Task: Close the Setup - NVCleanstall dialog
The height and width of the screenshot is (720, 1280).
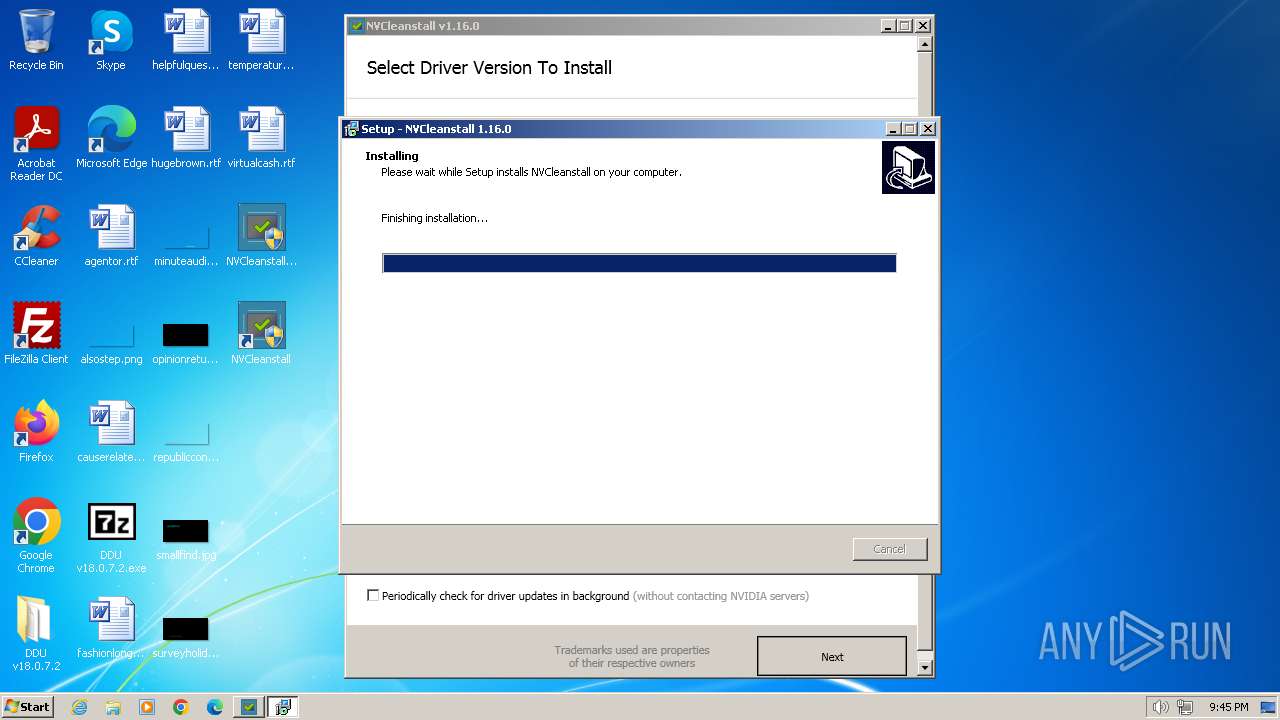Action: [927, 129]
